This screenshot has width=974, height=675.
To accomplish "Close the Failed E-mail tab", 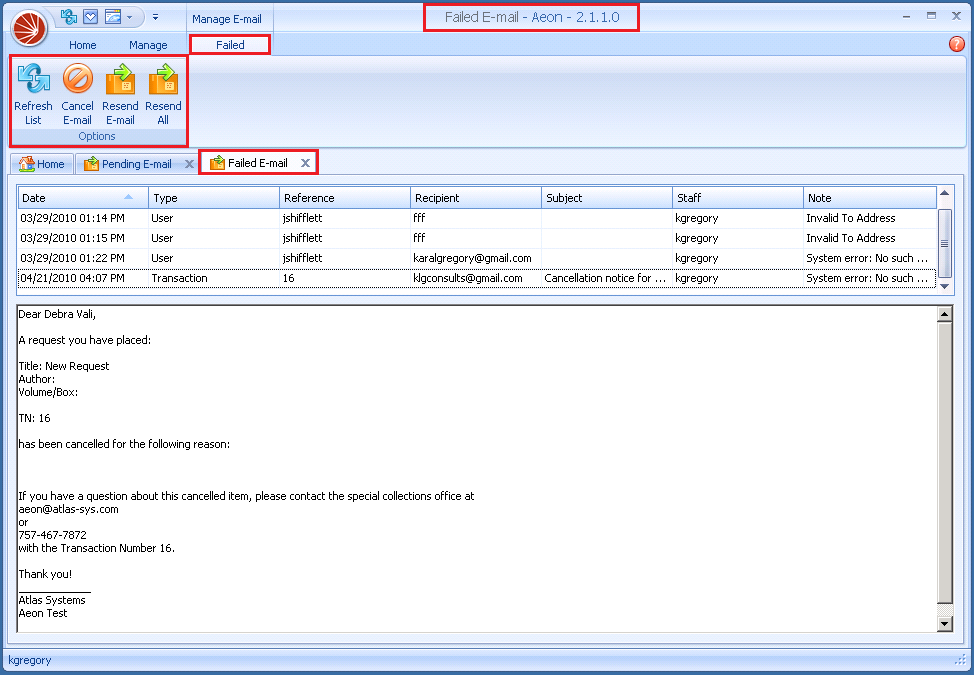I will 305,163.
